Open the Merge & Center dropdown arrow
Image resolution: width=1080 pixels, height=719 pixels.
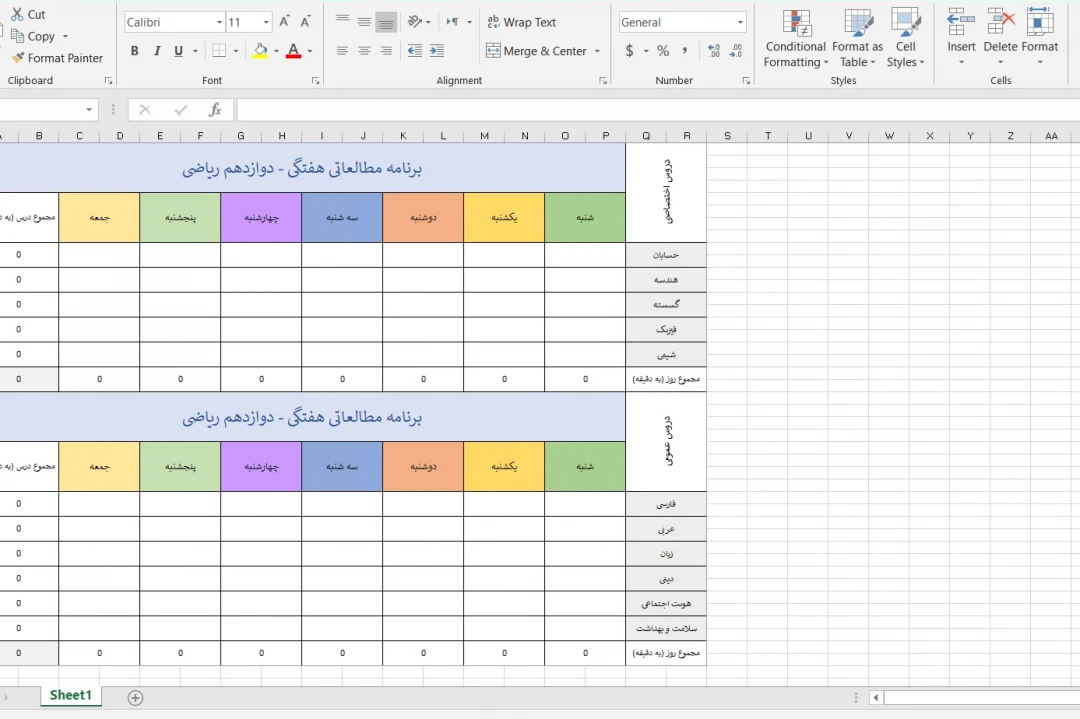tap(597, 51)
